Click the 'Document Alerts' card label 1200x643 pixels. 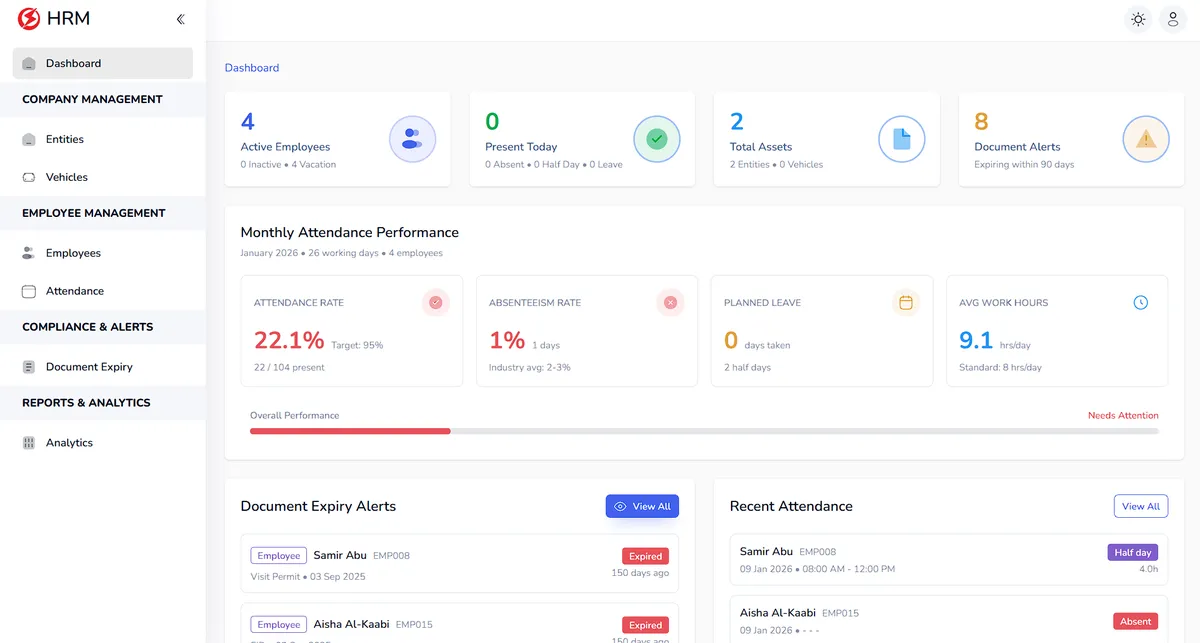tap(1017, 147)
